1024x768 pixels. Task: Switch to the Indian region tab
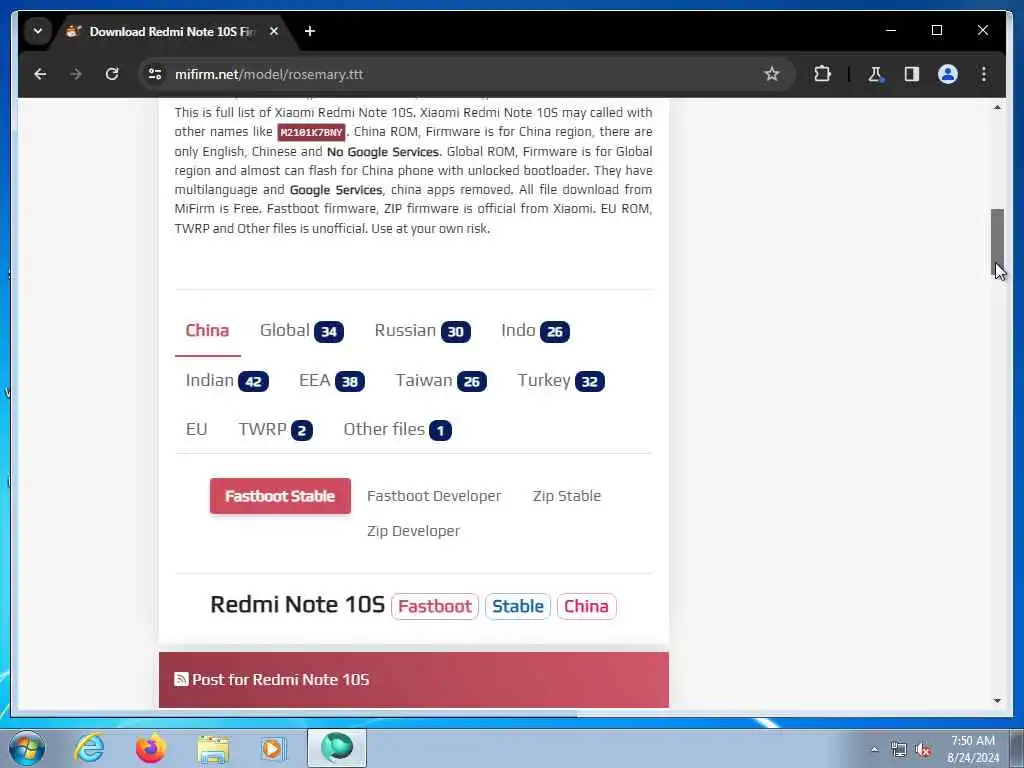[227, 381]
